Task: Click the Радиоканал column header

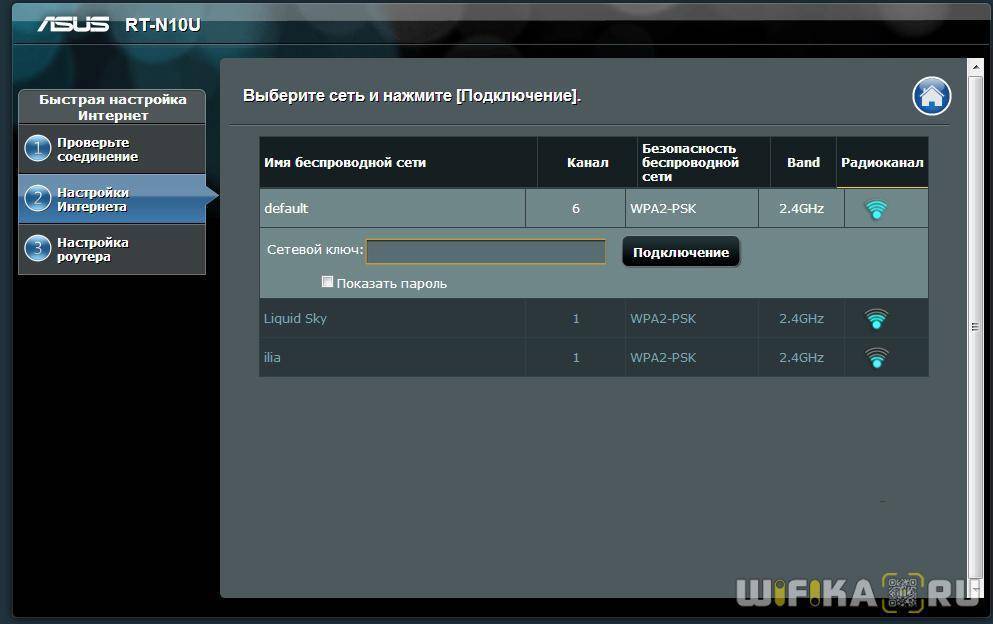Action: point(882,162)
